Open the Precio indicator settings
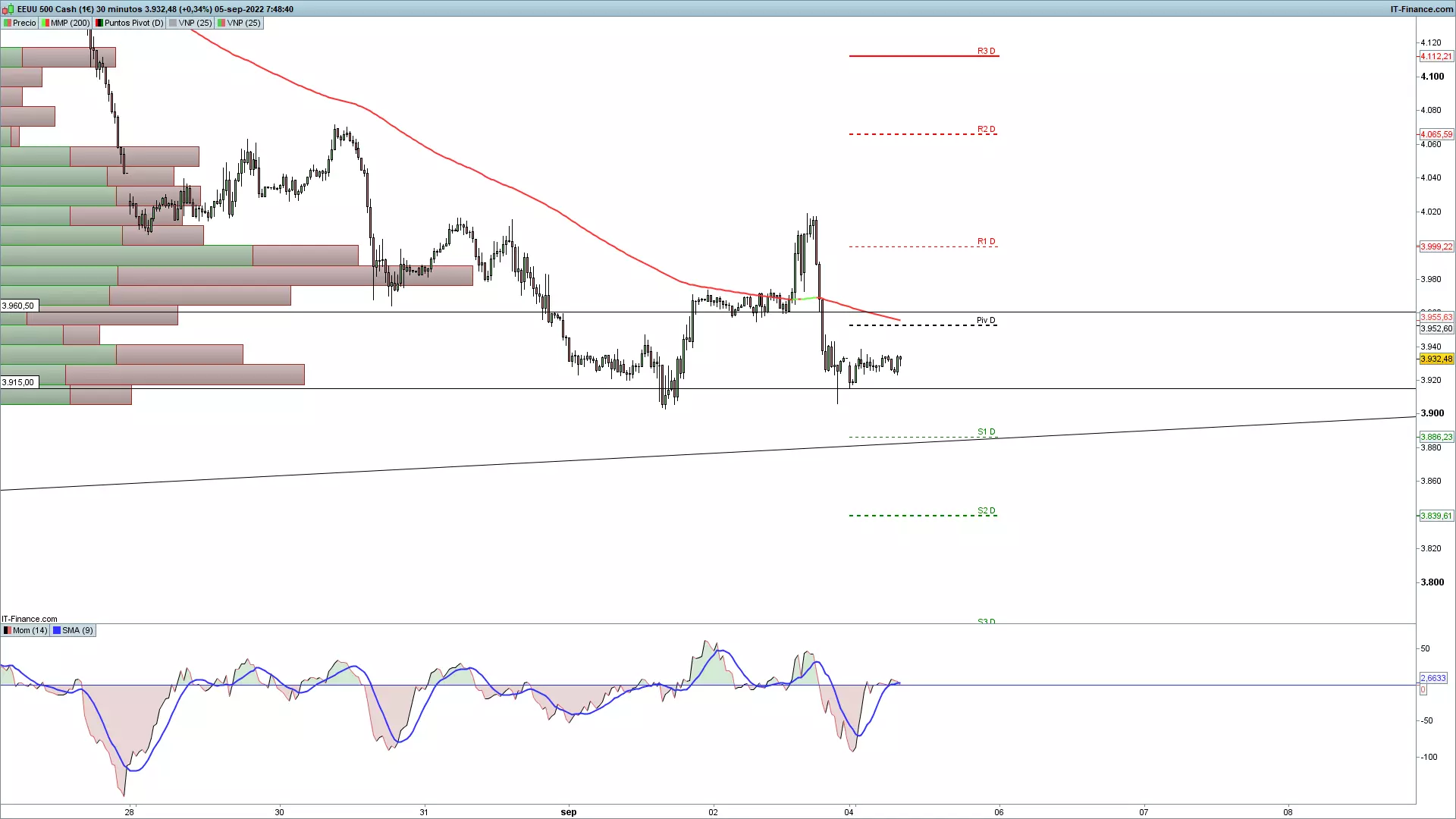 [x=20, y=23]
